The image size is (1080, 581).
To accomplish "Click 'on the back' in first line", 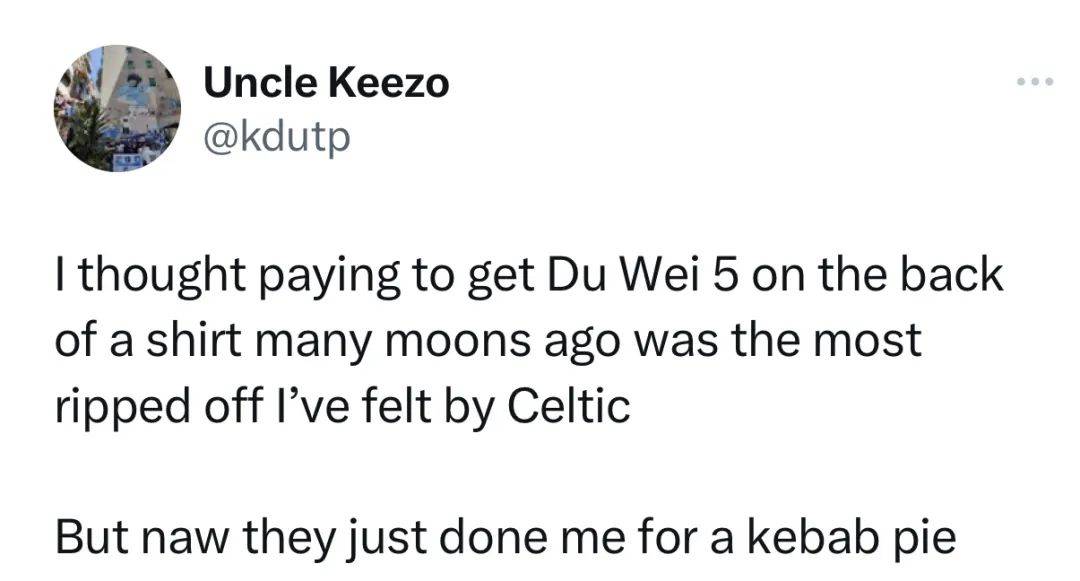I will (x=878, y=274).
